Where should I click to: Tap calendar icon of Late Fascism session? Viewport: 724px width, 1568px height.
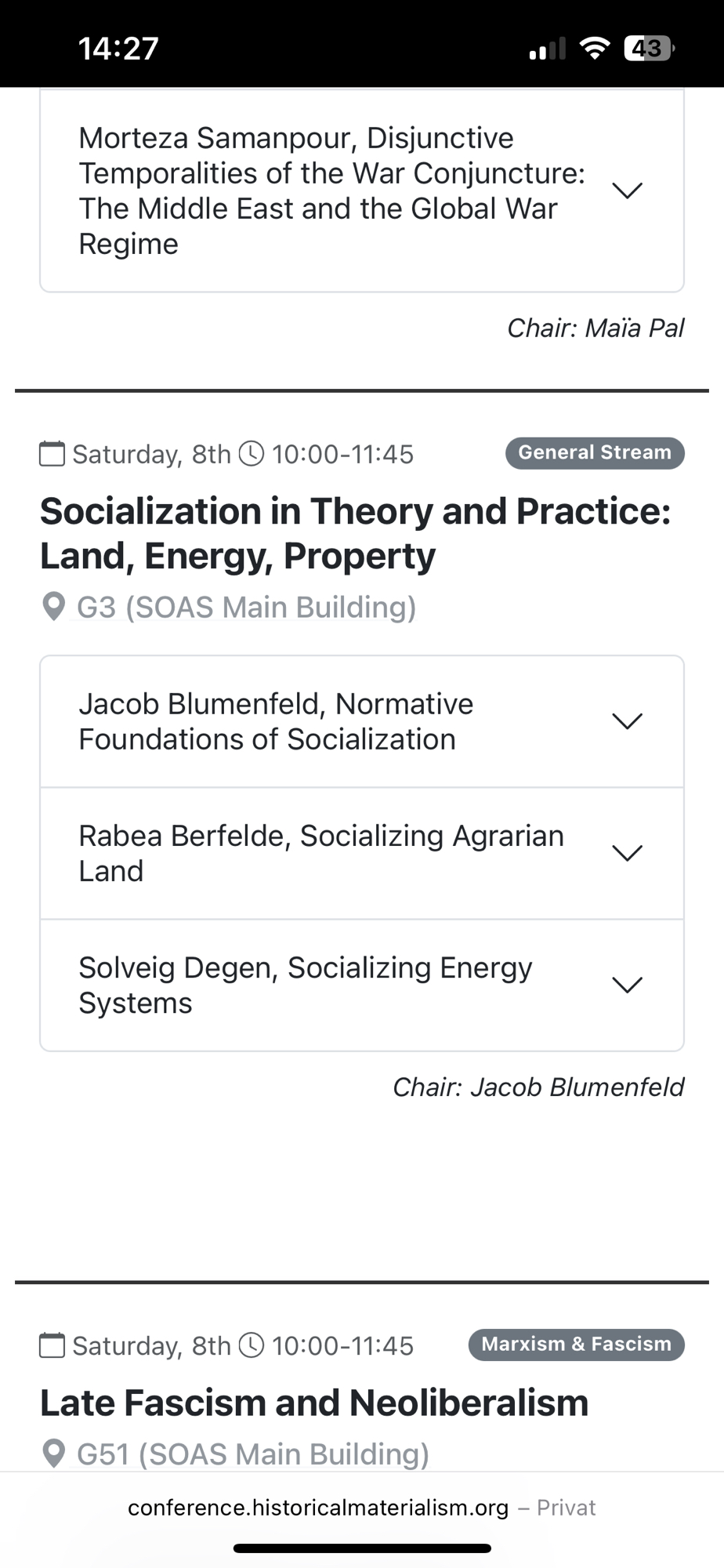[x=52, y=1345]
